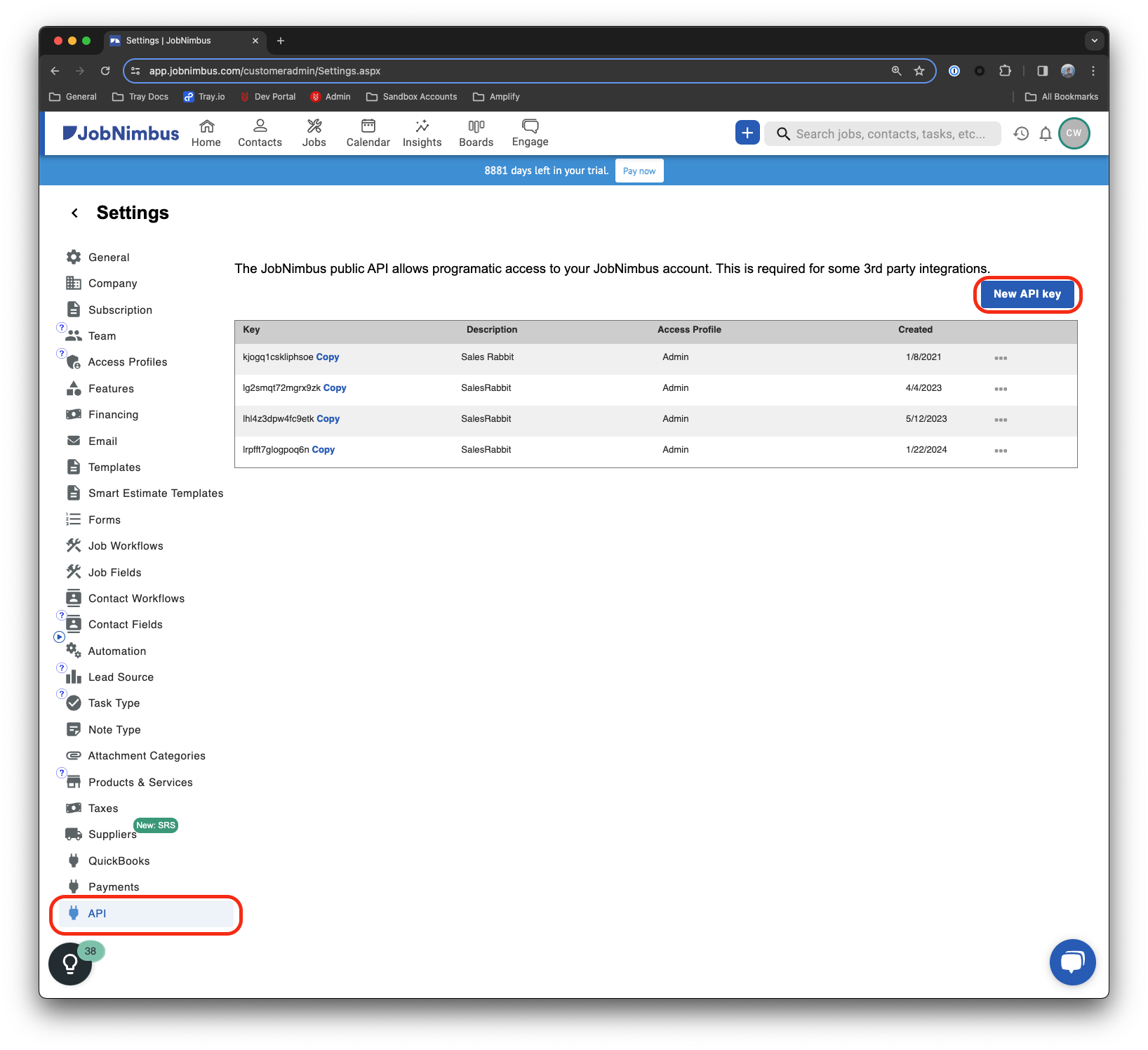The height and width of the screenshot is (1050, 1148).
Task: Reload the page in the browser
Action: [105, 71]
